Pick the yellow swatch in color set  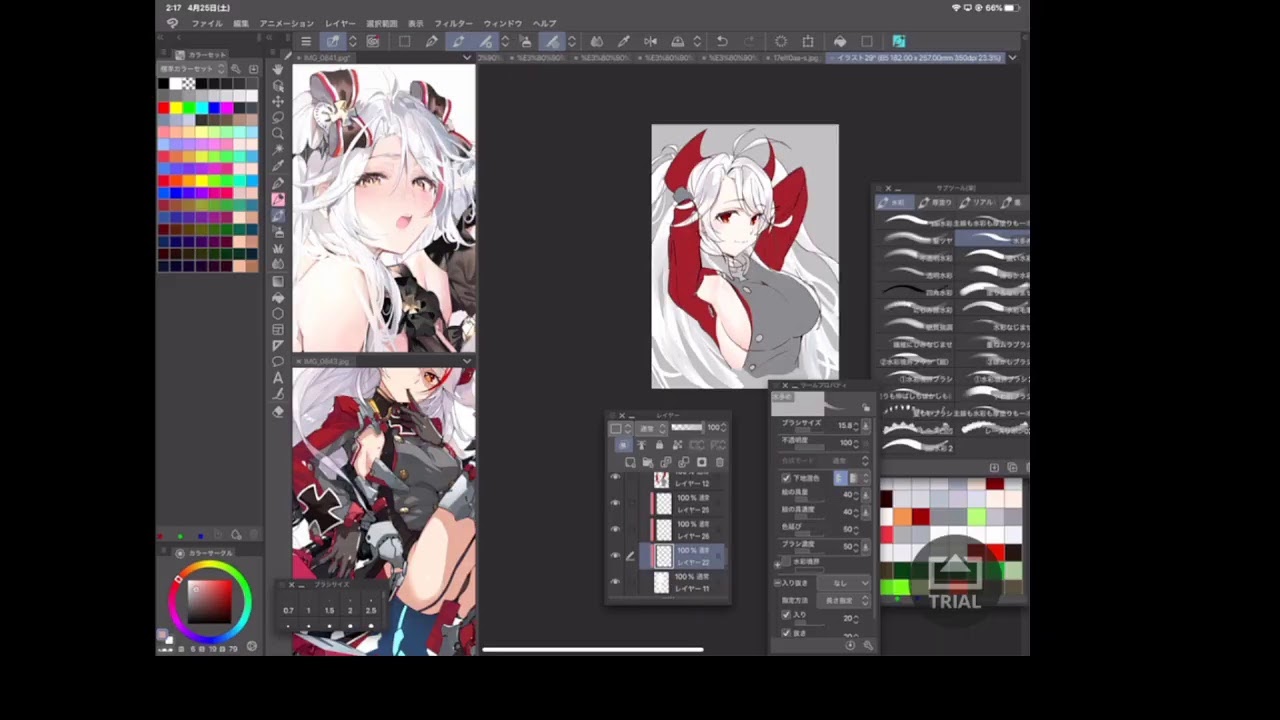(176, 107)
